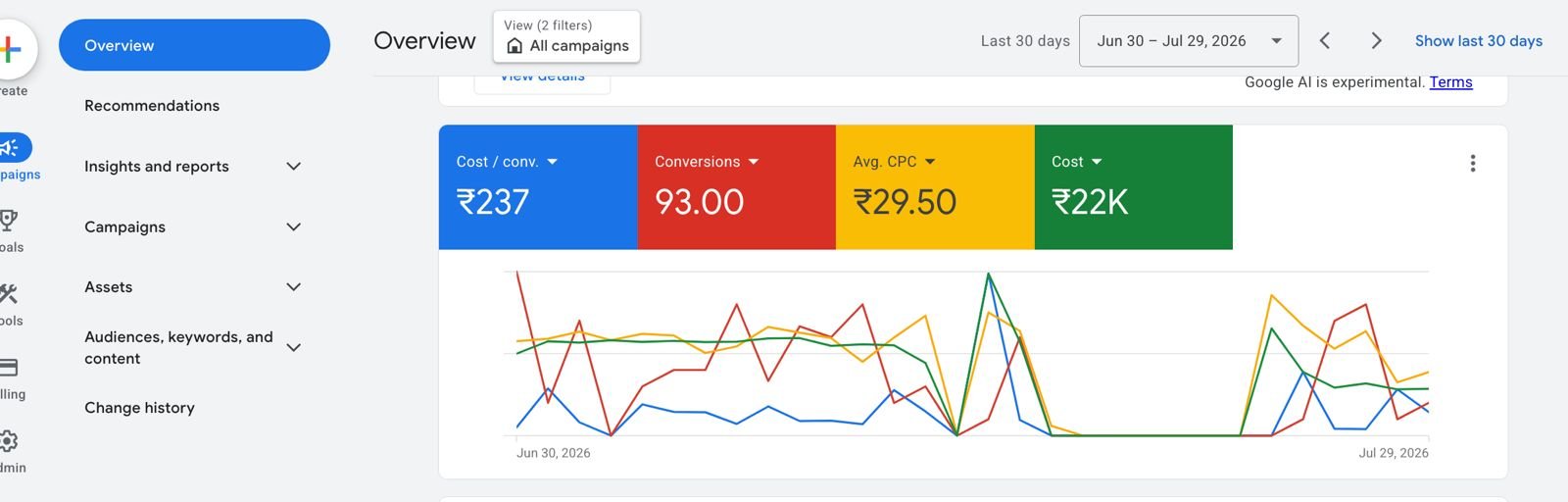Open the Google AI Terms link

tap(1450, 82)
